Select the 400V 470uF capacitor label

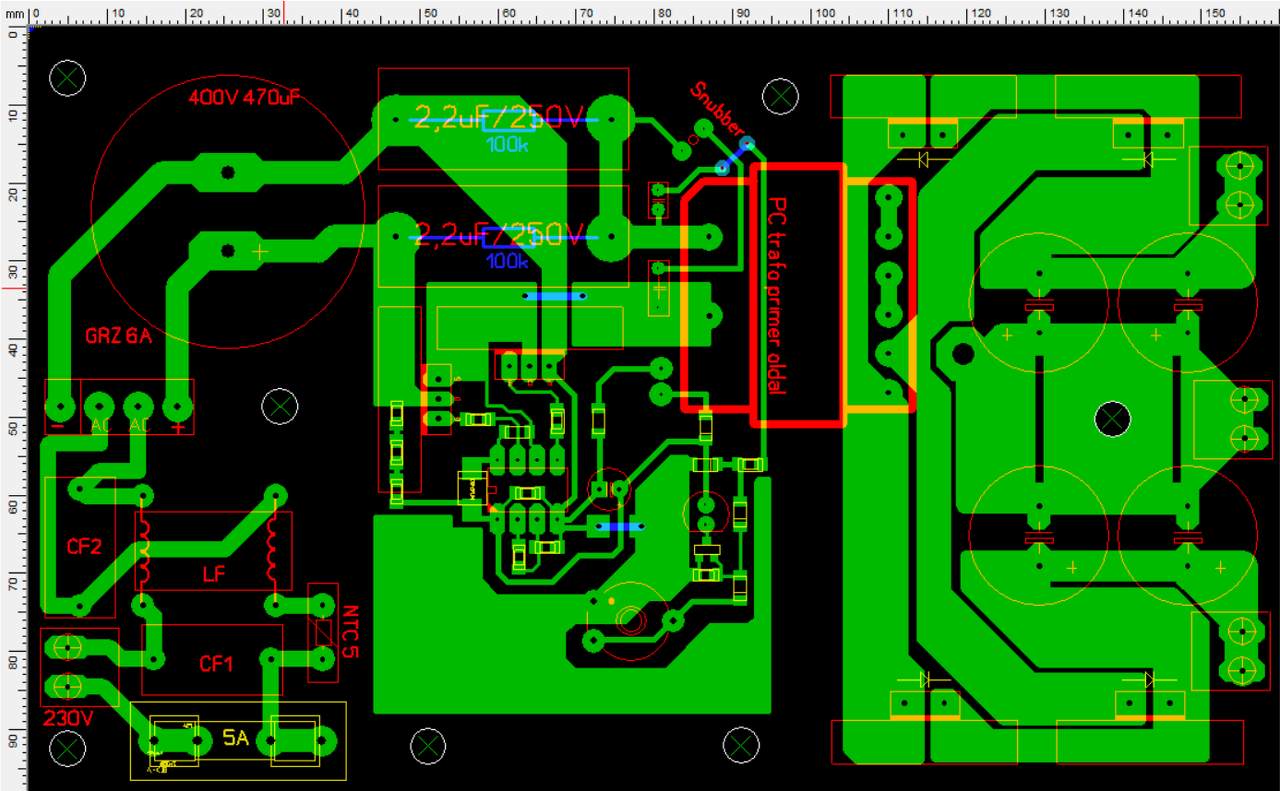(245, 98)
